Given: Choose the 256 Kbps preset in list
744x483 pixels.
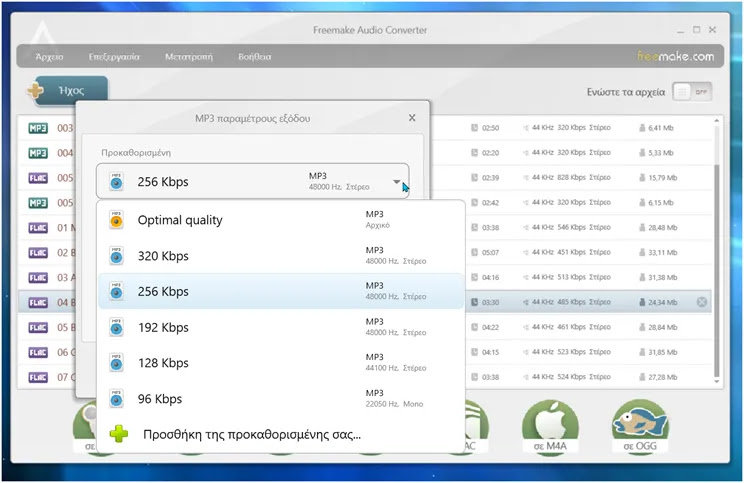Looking at the screenshot, I should point(280,291).
